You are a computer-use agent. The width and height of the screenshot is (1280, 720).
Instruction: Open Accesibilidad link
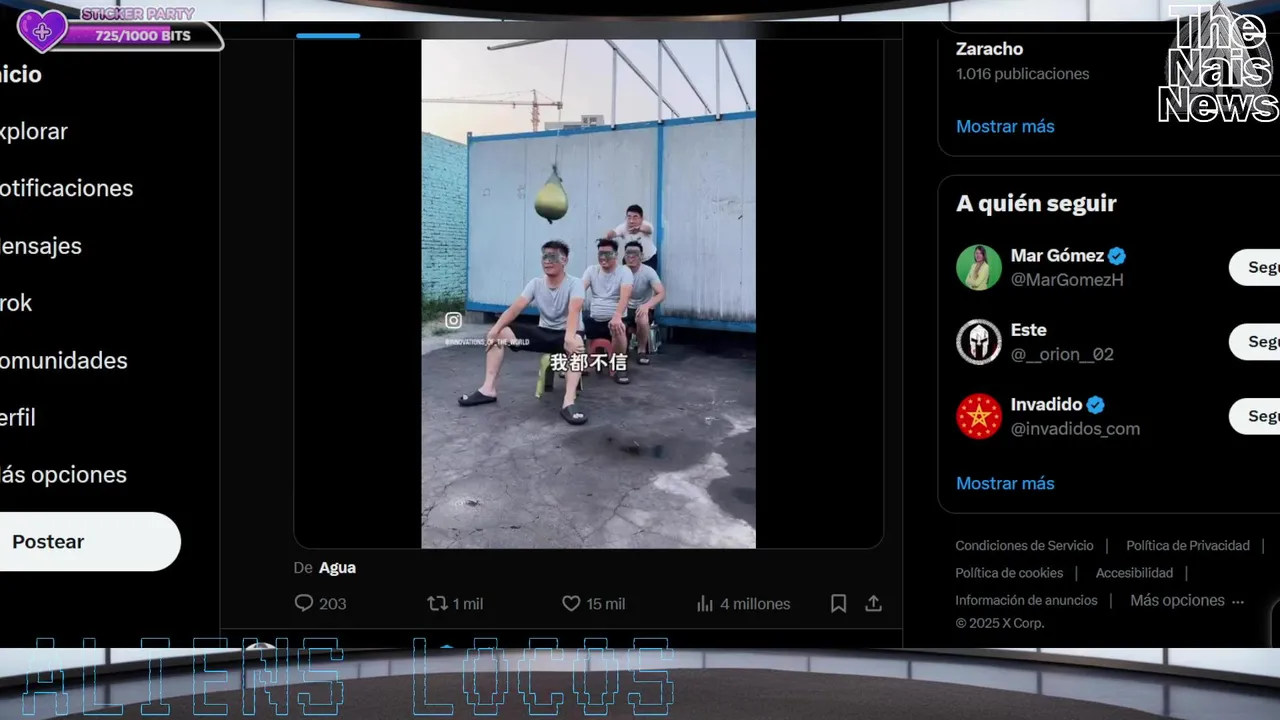click(1134, 573)
